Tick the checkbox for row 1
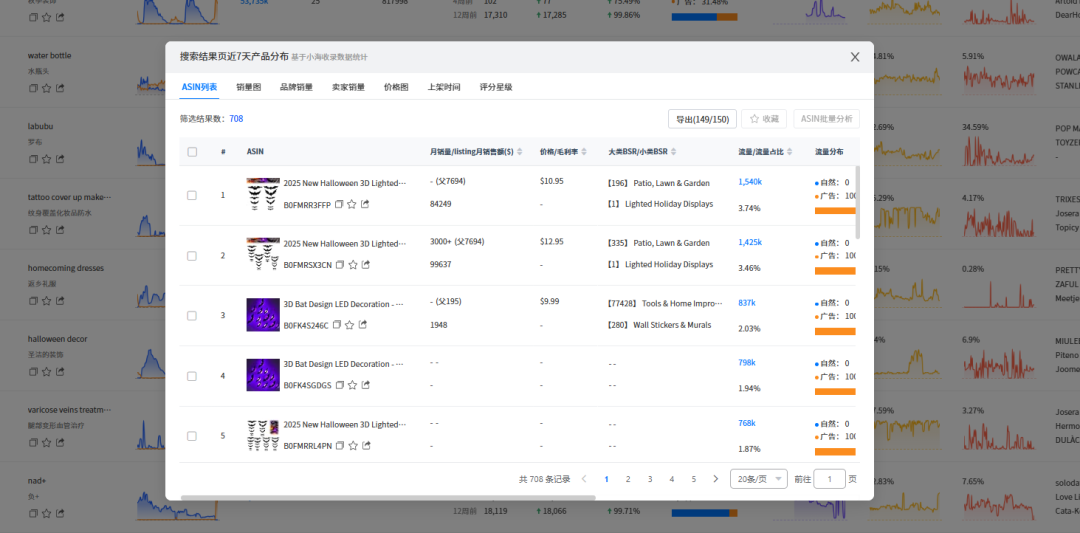This screenshot has width=1080, height=533. coord(192,195)
